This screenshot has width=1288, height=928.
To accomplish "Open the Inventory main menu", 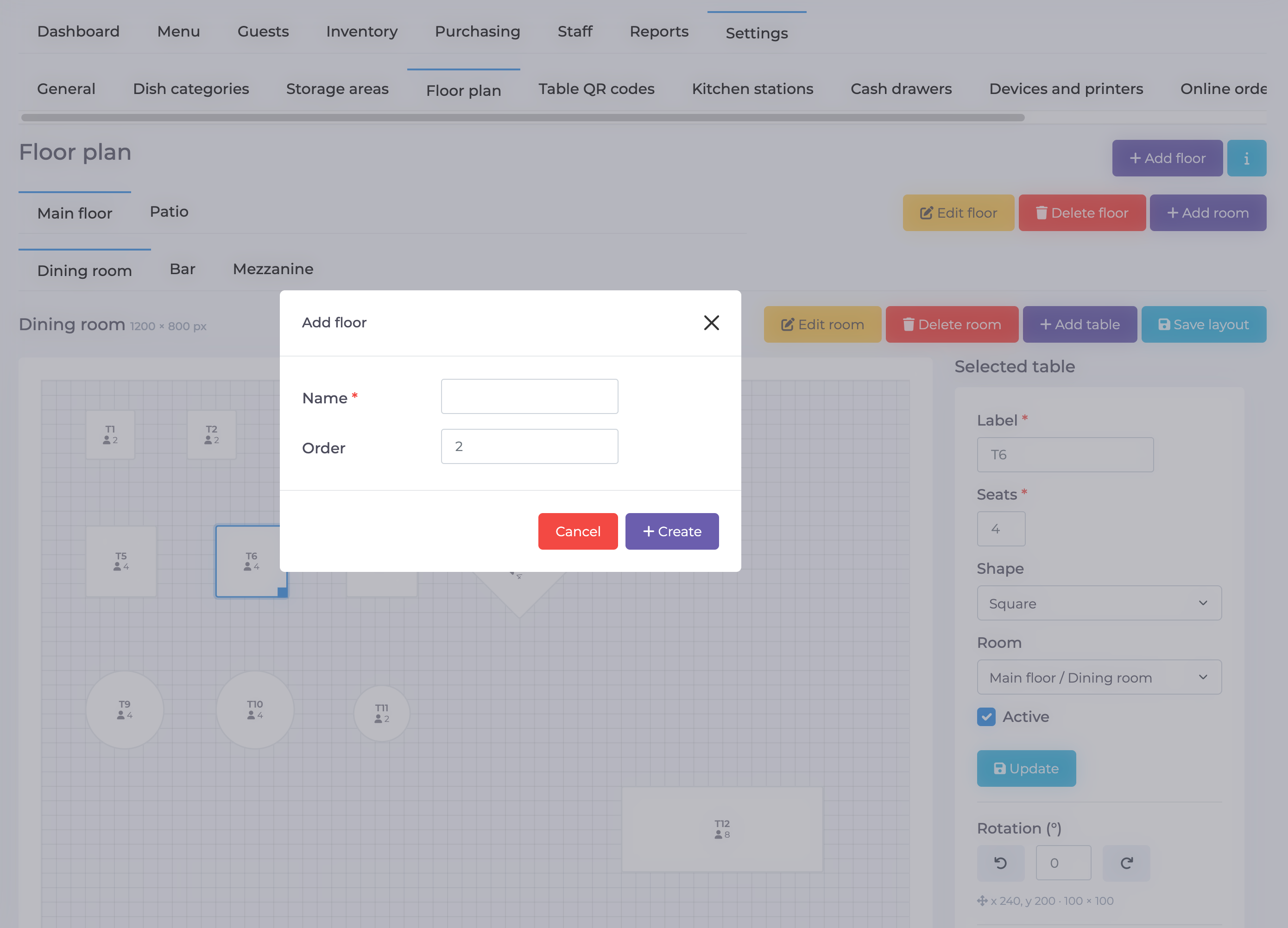I will pyautogui.click(x=362, y=32).
